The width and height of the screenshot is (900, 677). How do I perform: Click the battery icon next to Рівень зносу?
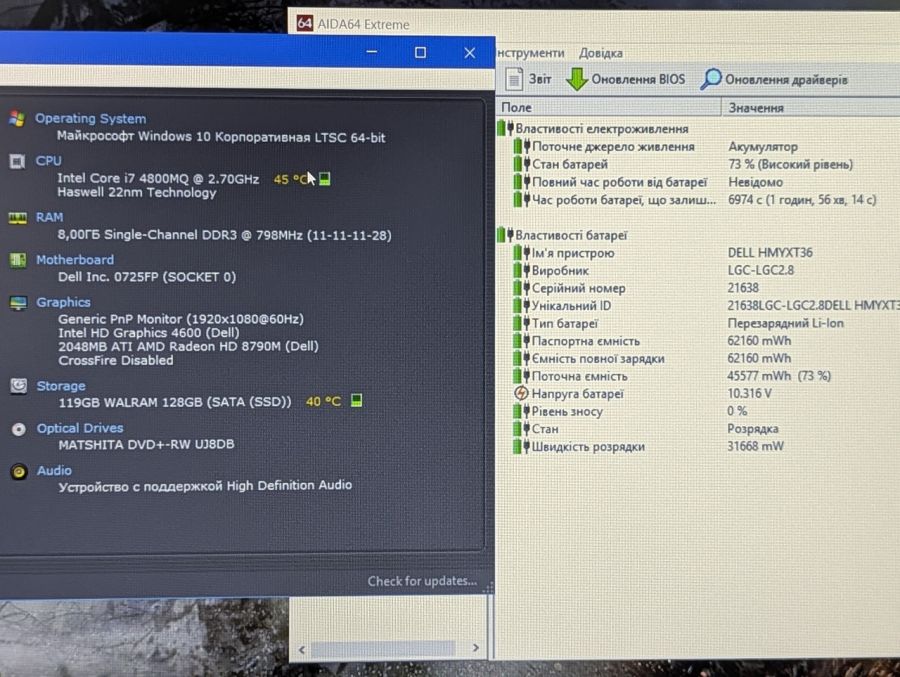pyautogui.click(x=521, y=411)
